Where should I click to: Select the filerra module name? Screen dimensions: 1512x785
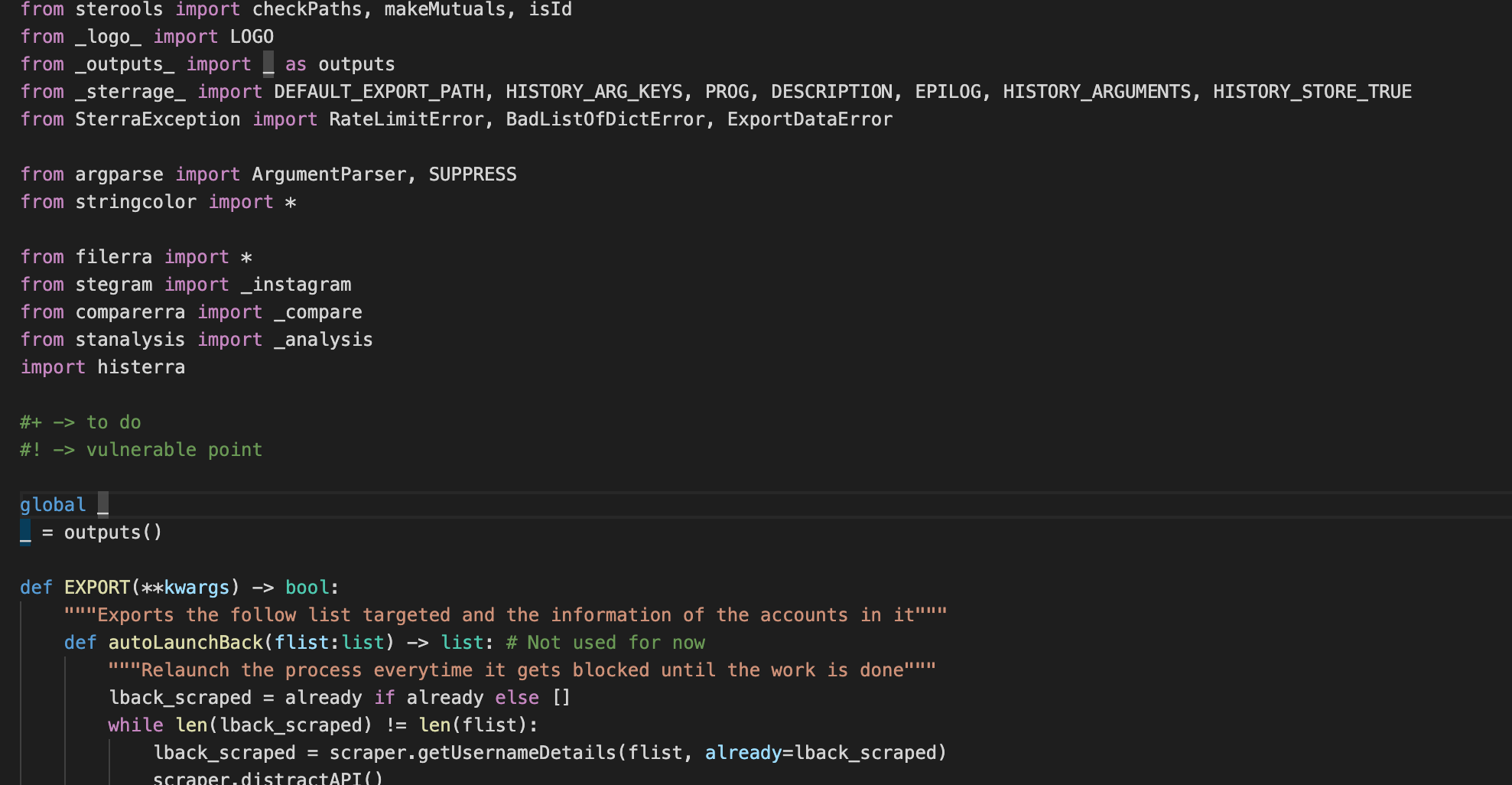115,256
